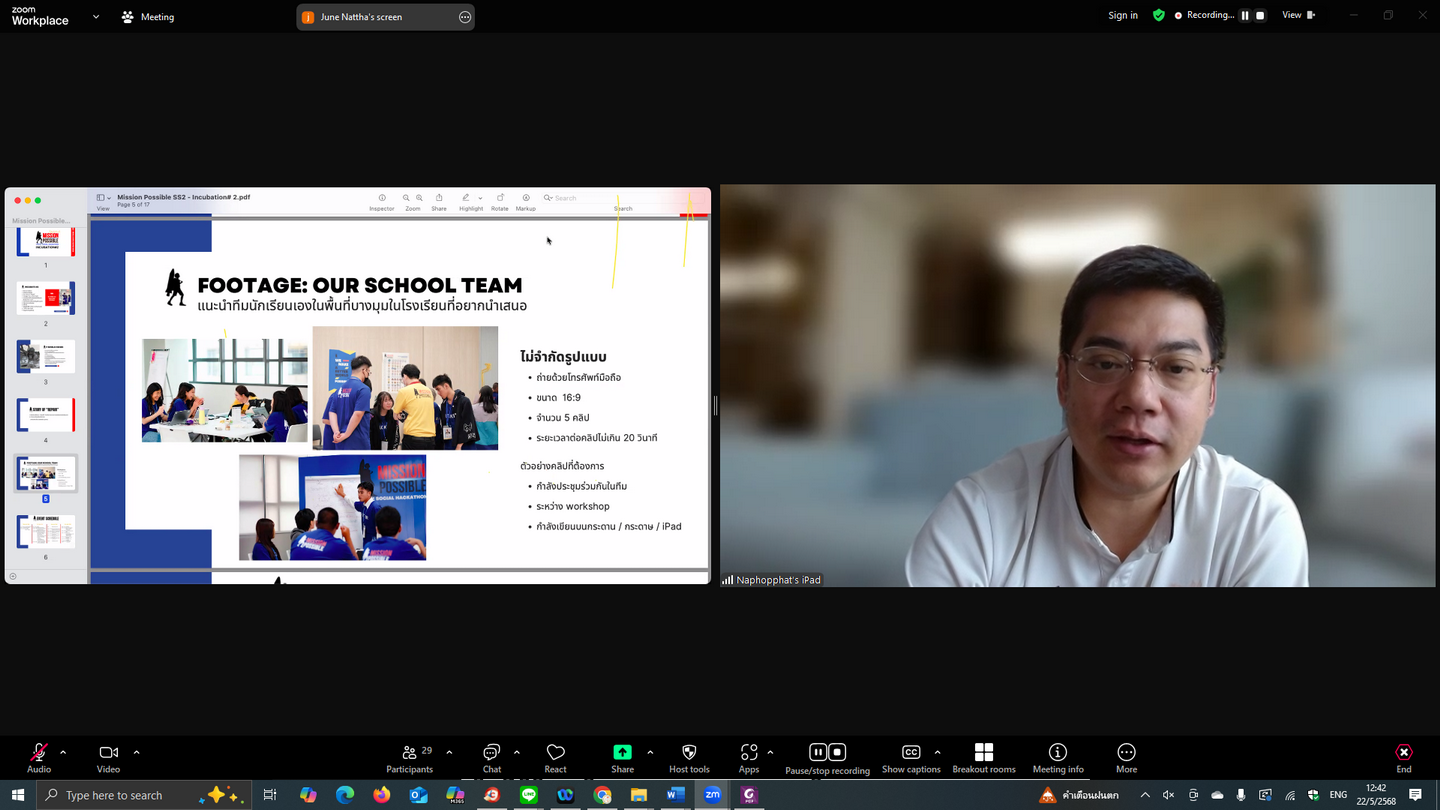
Task: Open Meeting info
Action: coord(1057,757)
